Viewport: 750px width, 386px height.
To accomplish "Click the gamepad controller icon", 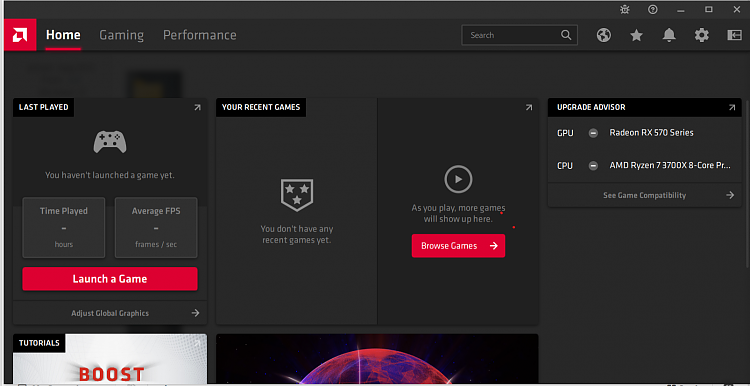I will [x=110, y=142].
